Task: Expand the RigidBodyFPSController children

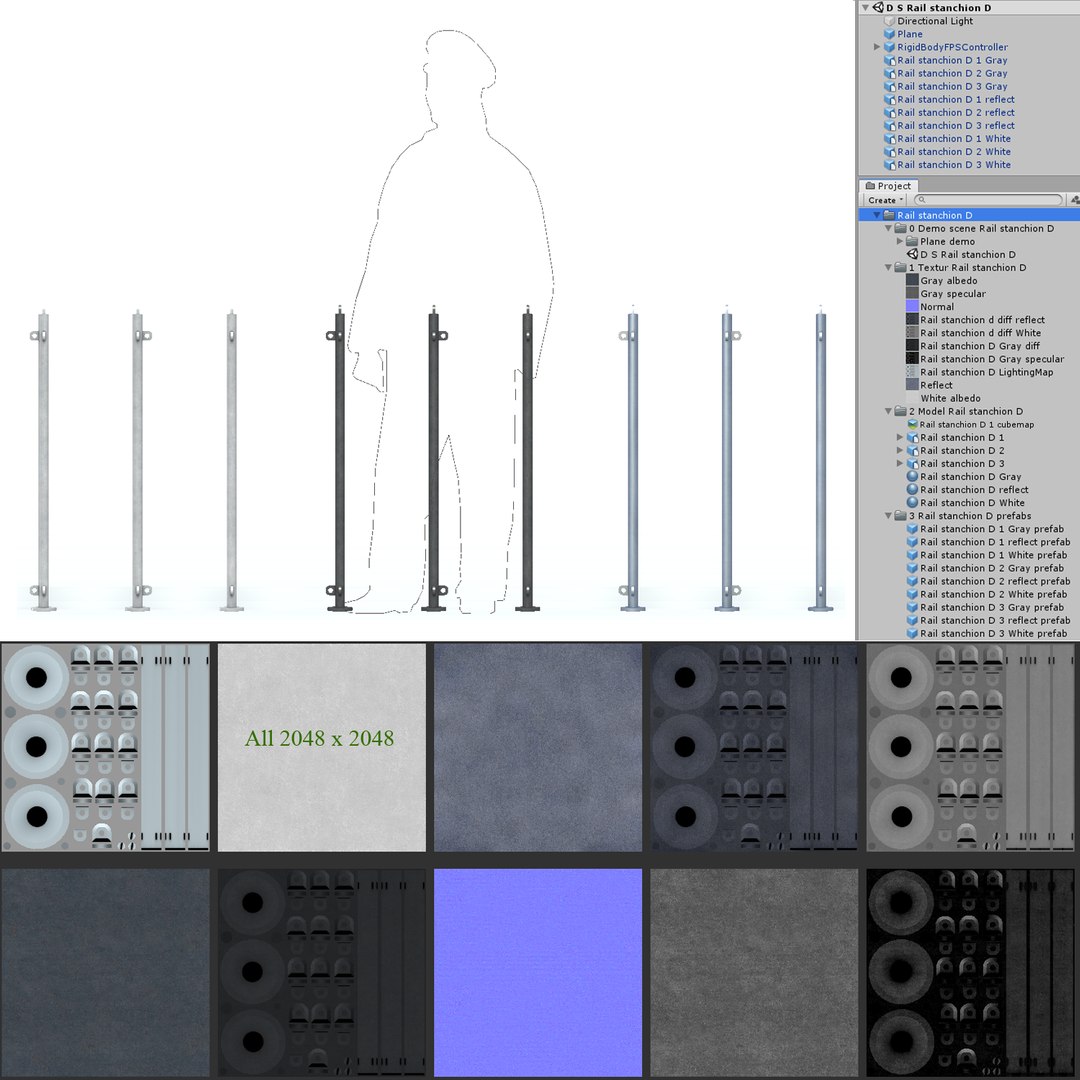Action: tap(877, 47)
